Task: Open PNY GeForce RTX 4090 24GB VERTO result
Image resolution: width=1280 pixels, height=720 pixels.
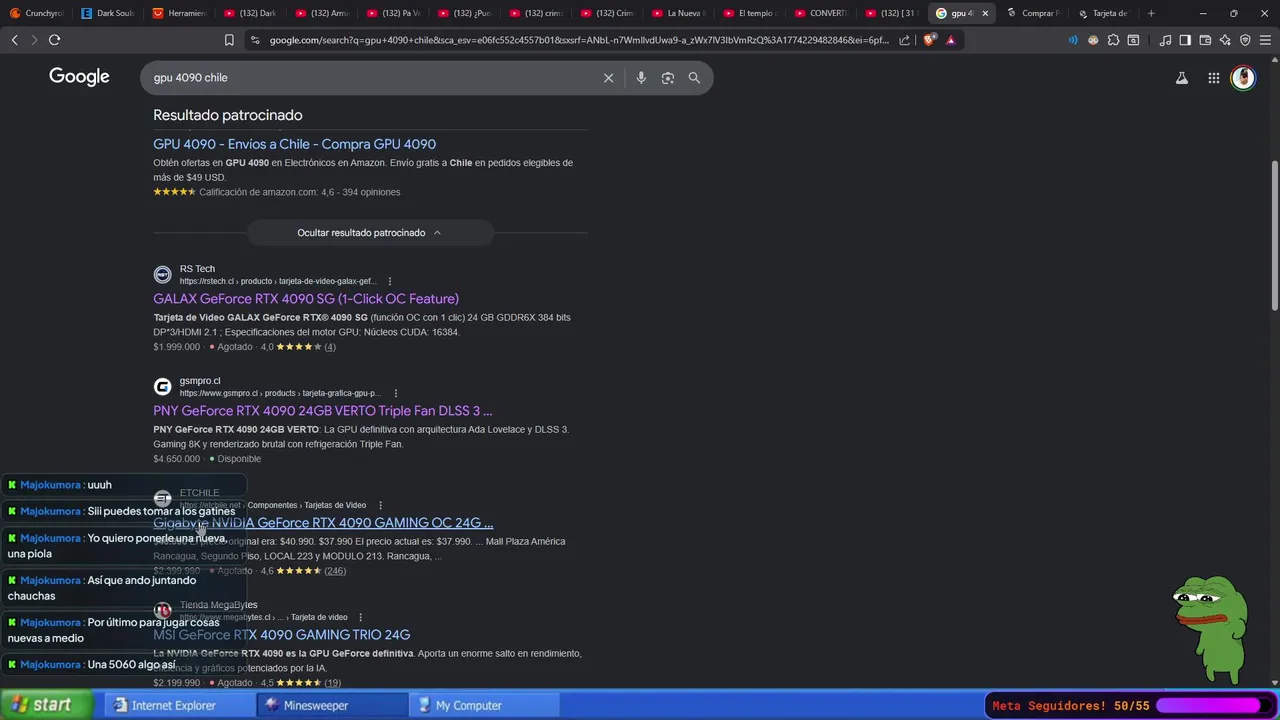Action: click(322, 411)
